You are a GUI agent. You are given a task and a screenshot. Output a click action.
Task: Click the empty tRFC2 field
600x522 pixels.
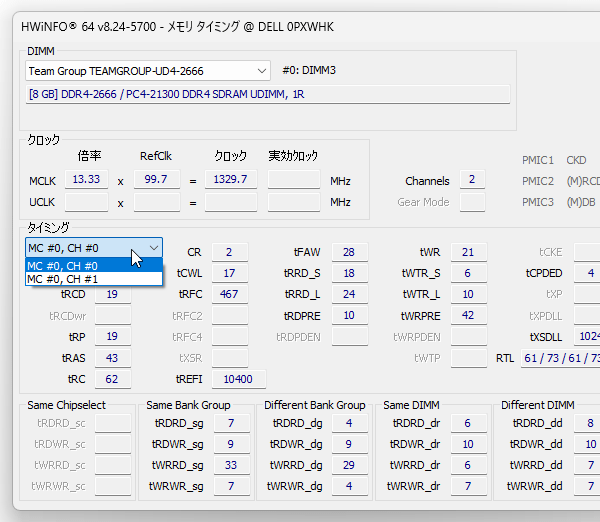(x=230, y=315)
